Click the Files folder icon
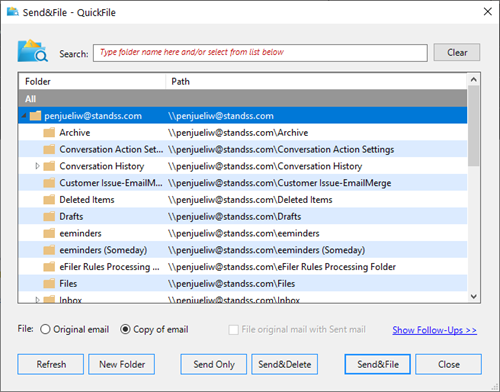This screenshot has width=500, height=392. point(49,284)
